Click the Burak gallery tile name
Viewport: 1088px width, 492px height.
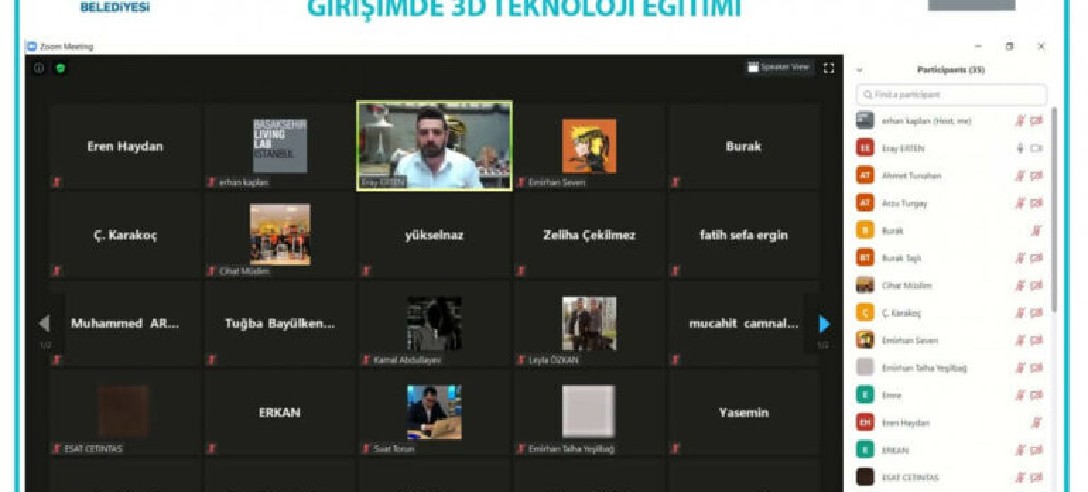[x=743, y=146]
